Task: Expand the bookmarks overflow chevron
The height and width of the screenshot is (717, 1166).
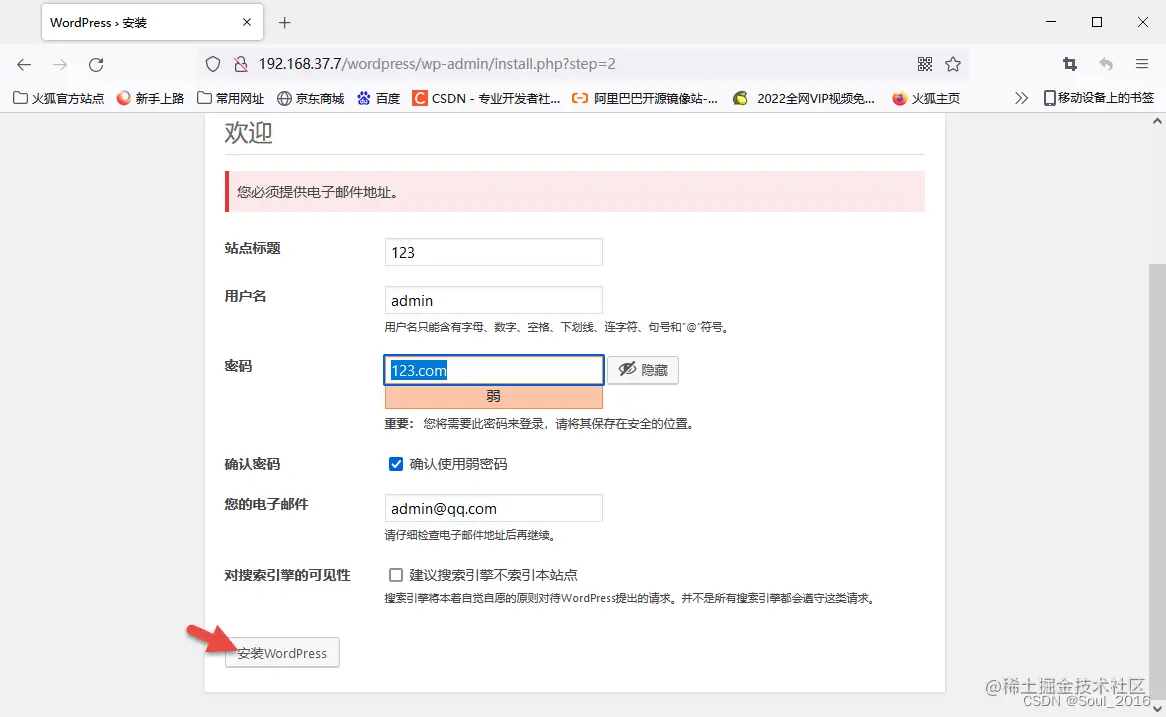Action: point(1021,99)
